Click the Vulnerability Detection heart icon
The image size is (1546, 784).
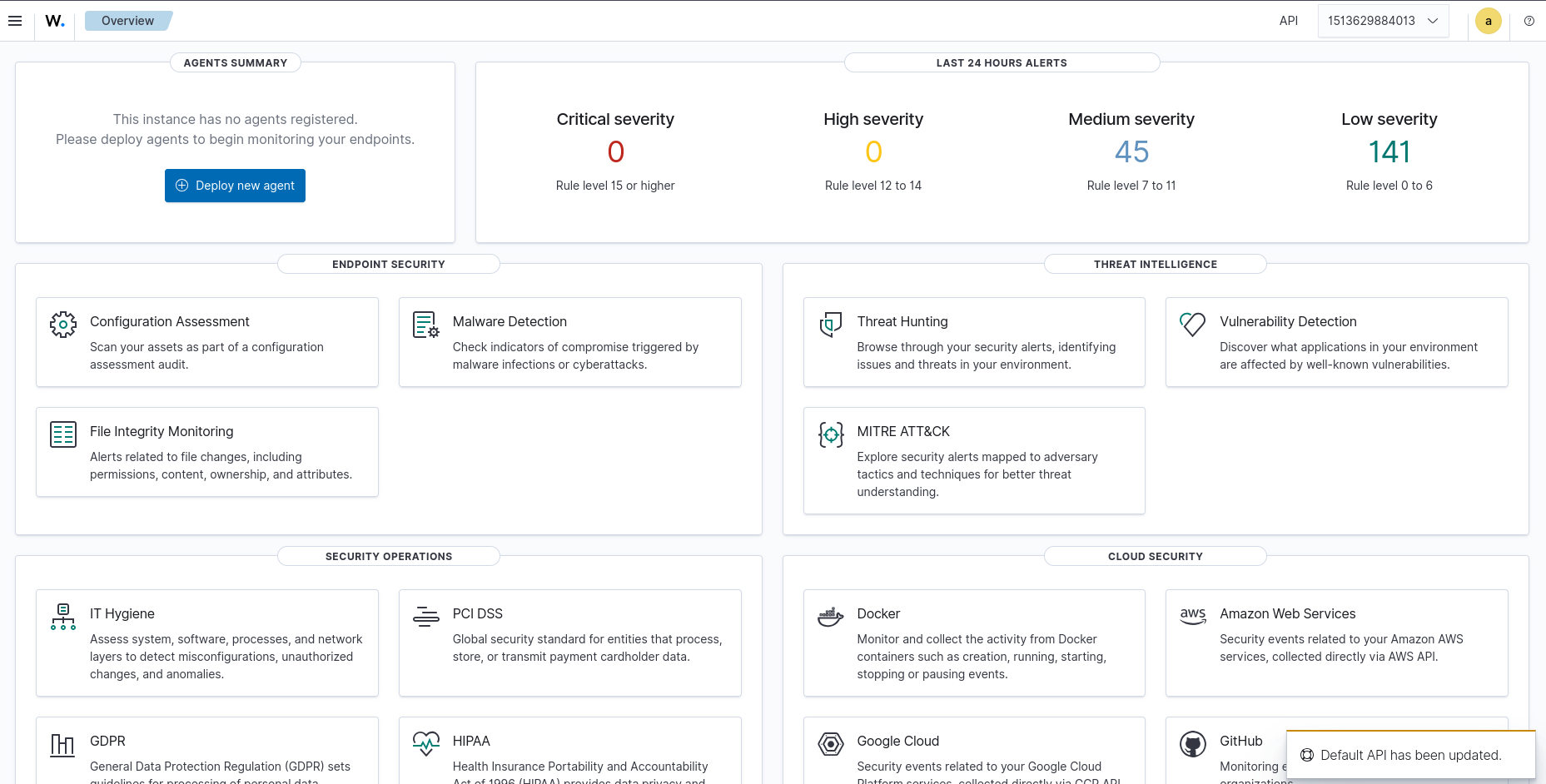(1192, 325)
